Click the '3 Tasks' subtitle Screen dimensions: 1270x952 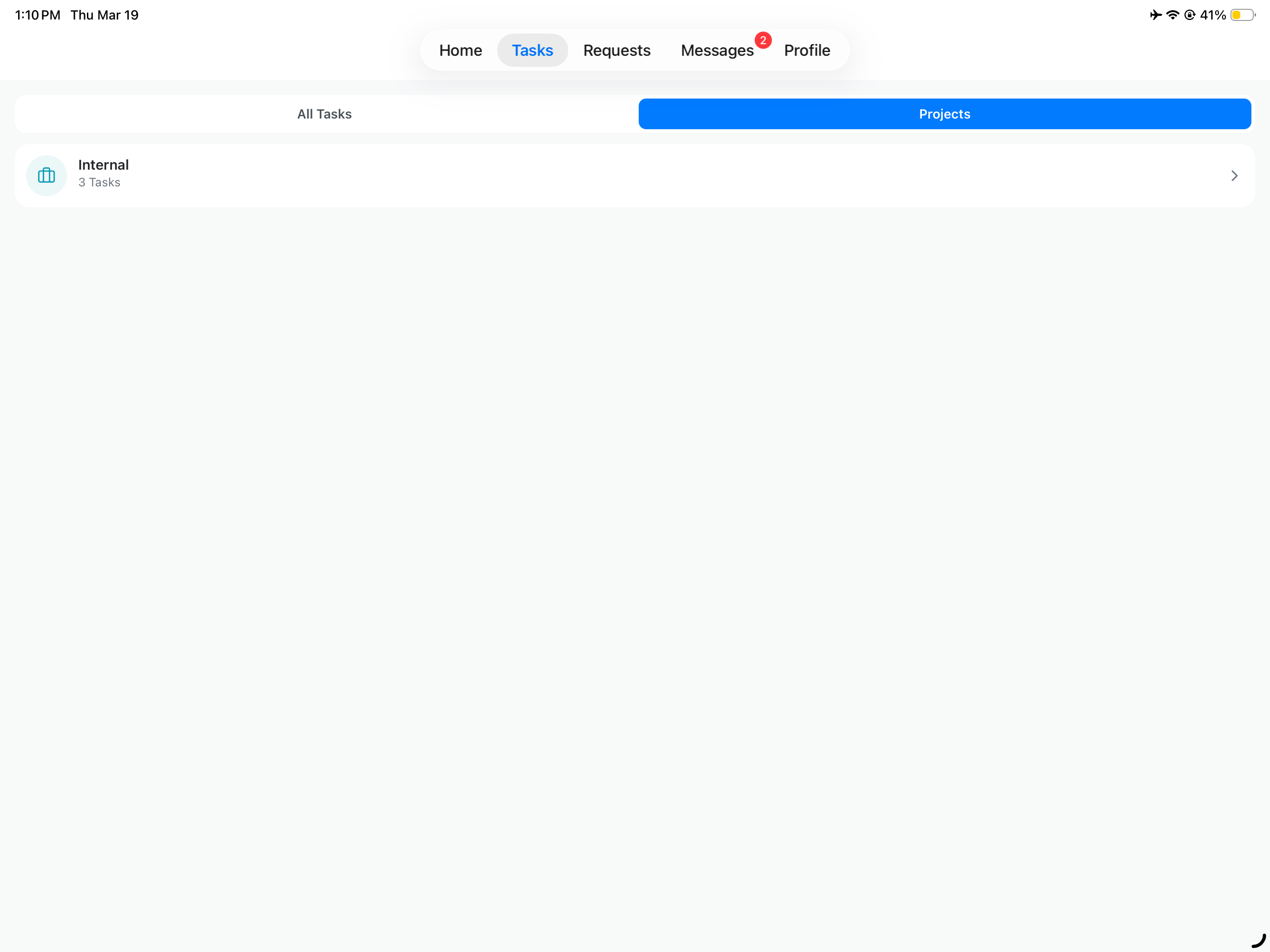(x=99, y=183)
